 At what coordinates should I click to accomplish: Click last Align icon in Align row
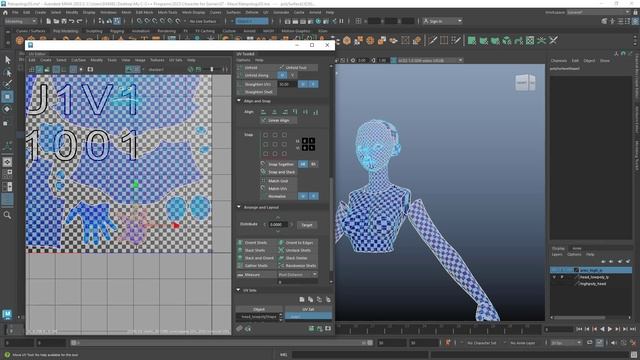[316, 112]
